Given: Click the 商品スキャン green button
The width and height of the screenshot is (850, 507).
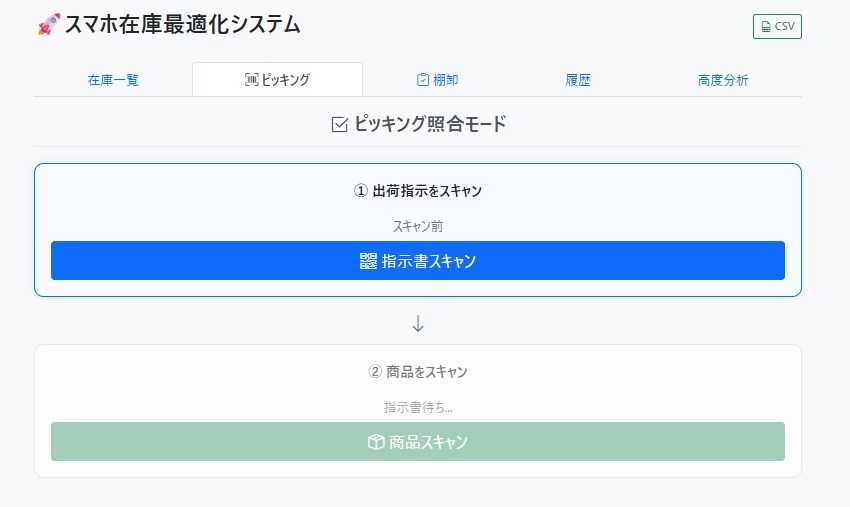Looking at the screenshot, I should [x=418, y=442].
